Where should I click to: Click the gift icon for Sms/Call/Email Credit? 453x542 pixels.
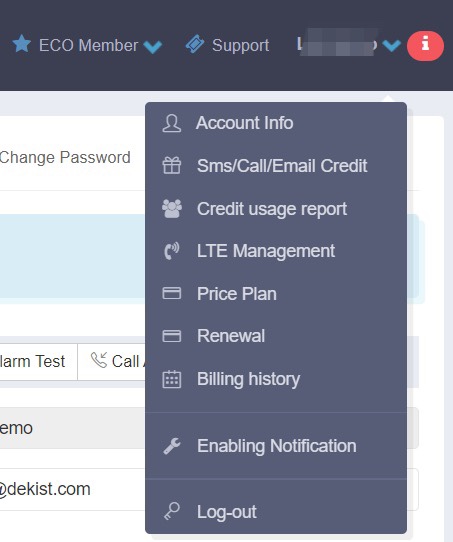click(x=172, y=165)
